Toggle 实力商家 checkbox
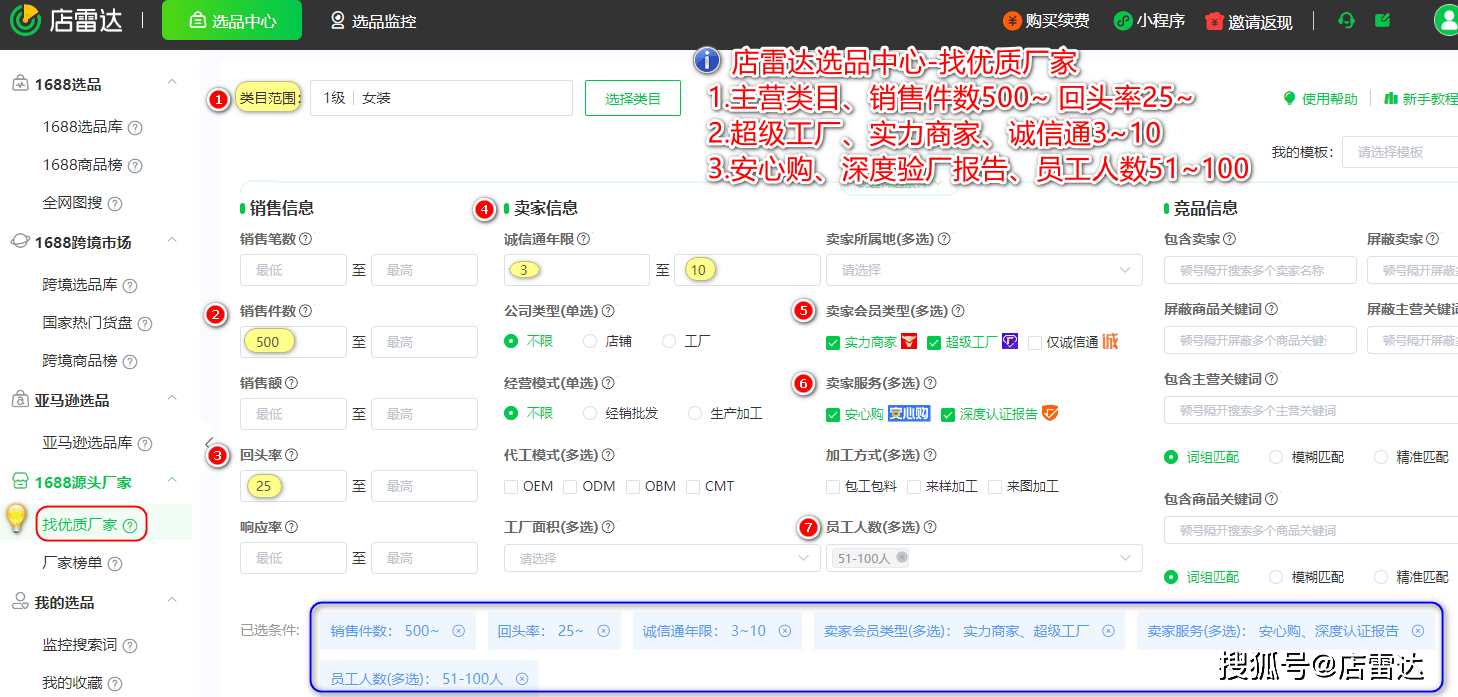 [833, 343]
